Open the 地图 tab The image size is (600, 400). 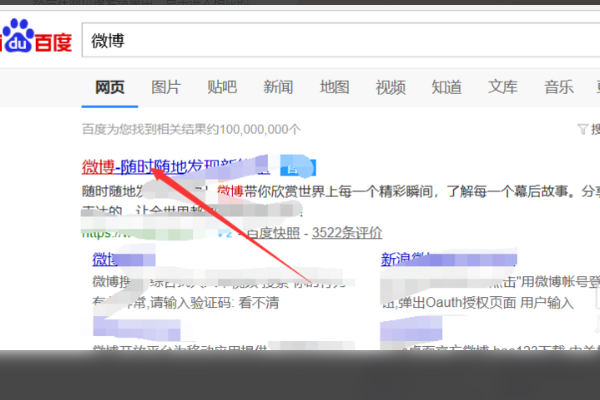[334, 87]
